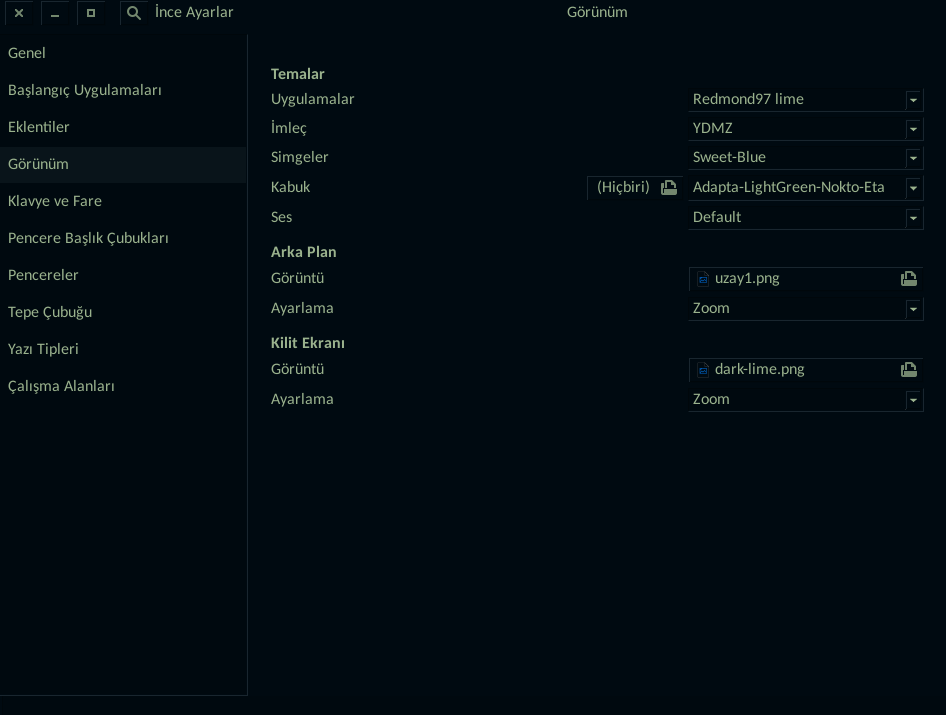Select Görünüm in the sidebar

click(x=123, y=164)
